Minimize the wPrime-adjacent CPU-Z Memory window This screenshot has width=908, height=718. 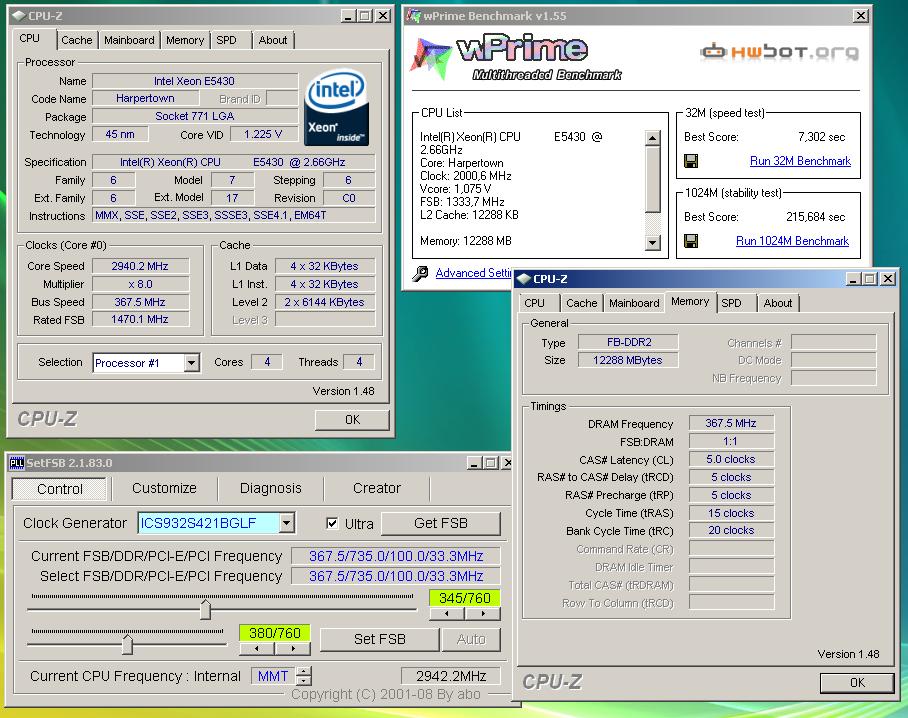[854, 279]
